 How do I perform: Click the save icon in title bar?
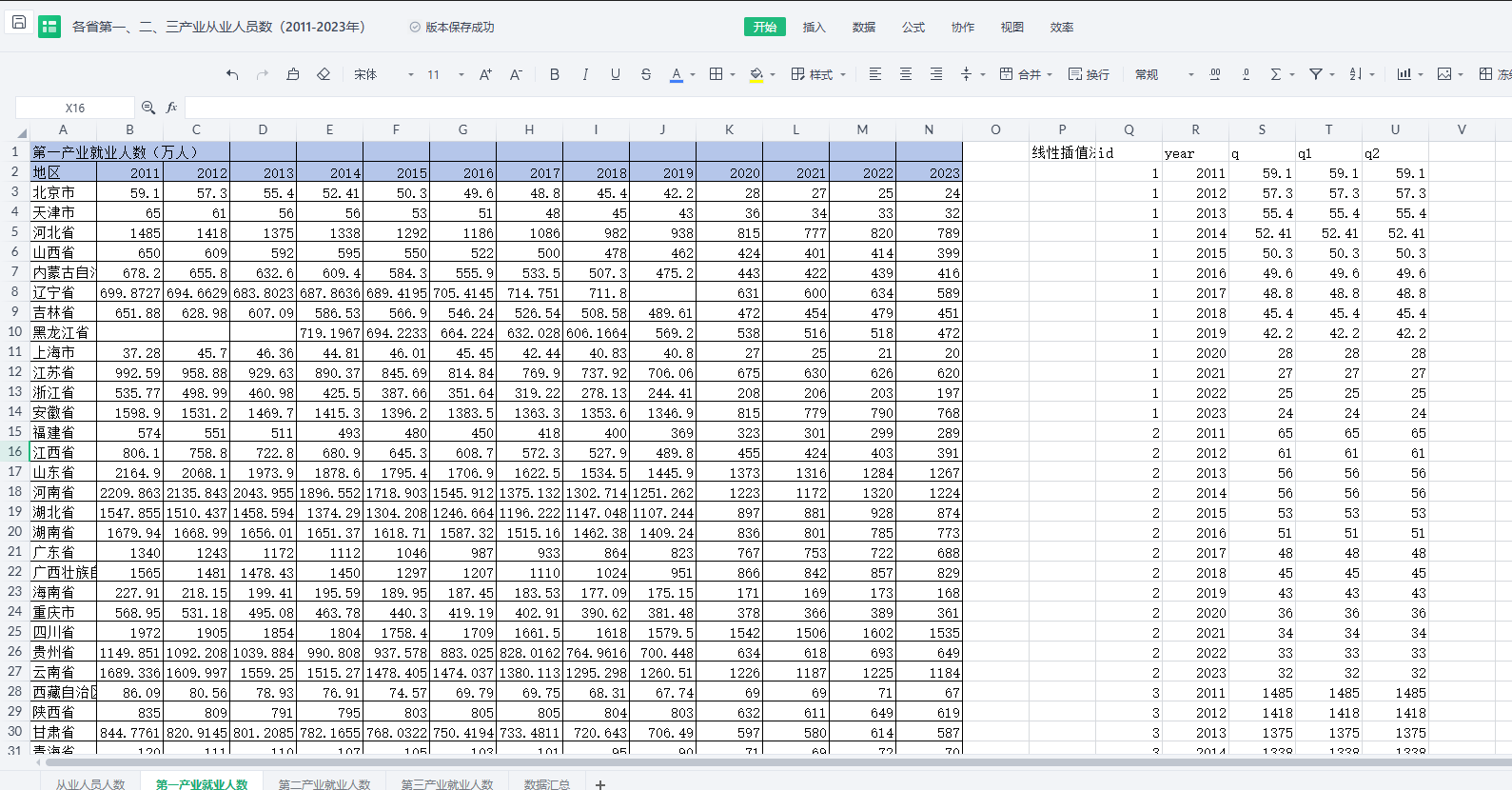coord(19,22)
